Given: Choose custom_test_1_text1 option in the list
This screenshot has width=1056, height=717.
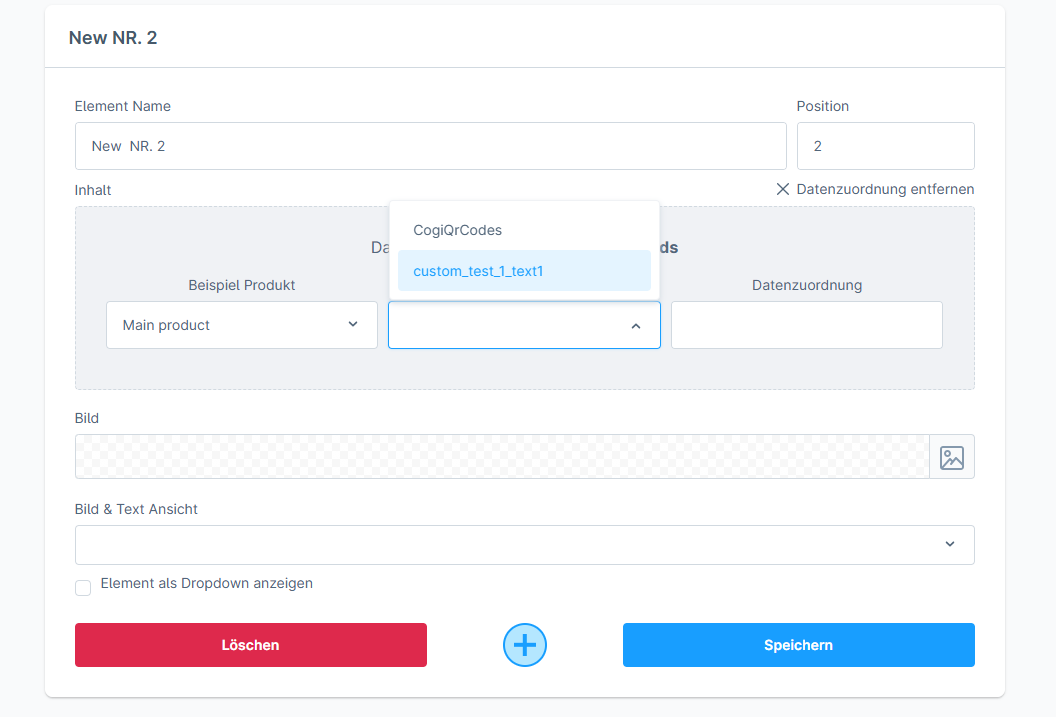Looking at the screenshot, I should coord(478,271).
